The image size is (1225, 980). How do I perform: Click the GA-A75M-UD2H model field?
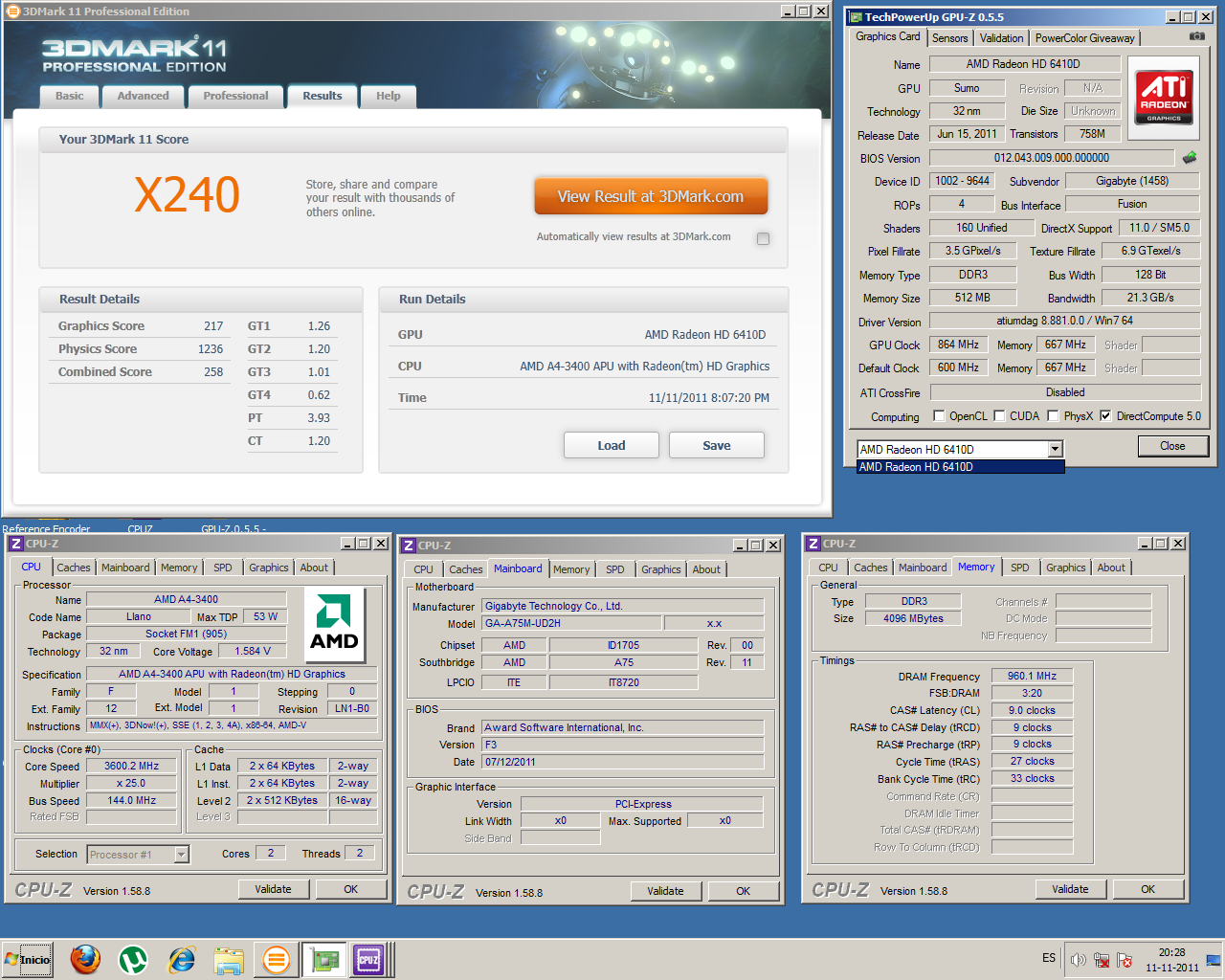571,623
